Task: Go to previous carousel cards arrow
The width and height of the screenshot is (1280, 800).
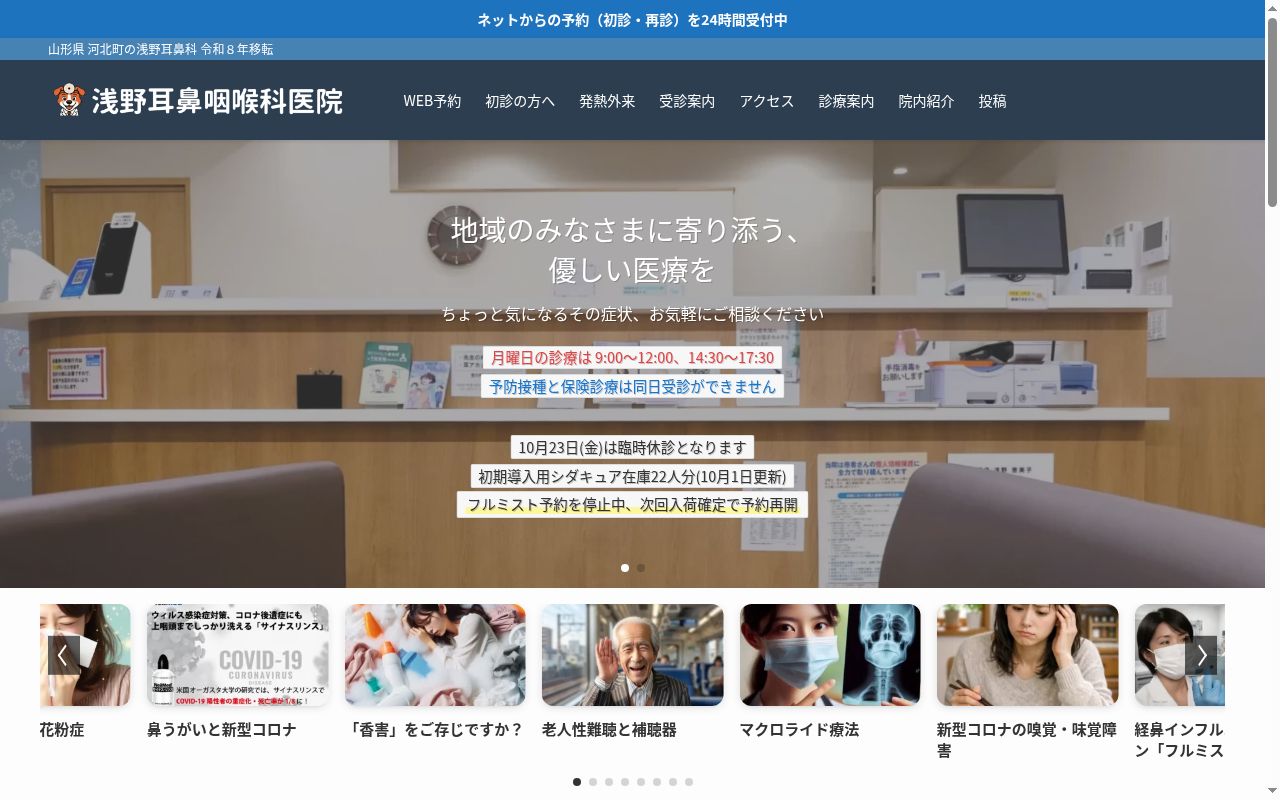Action: [63, 656]
